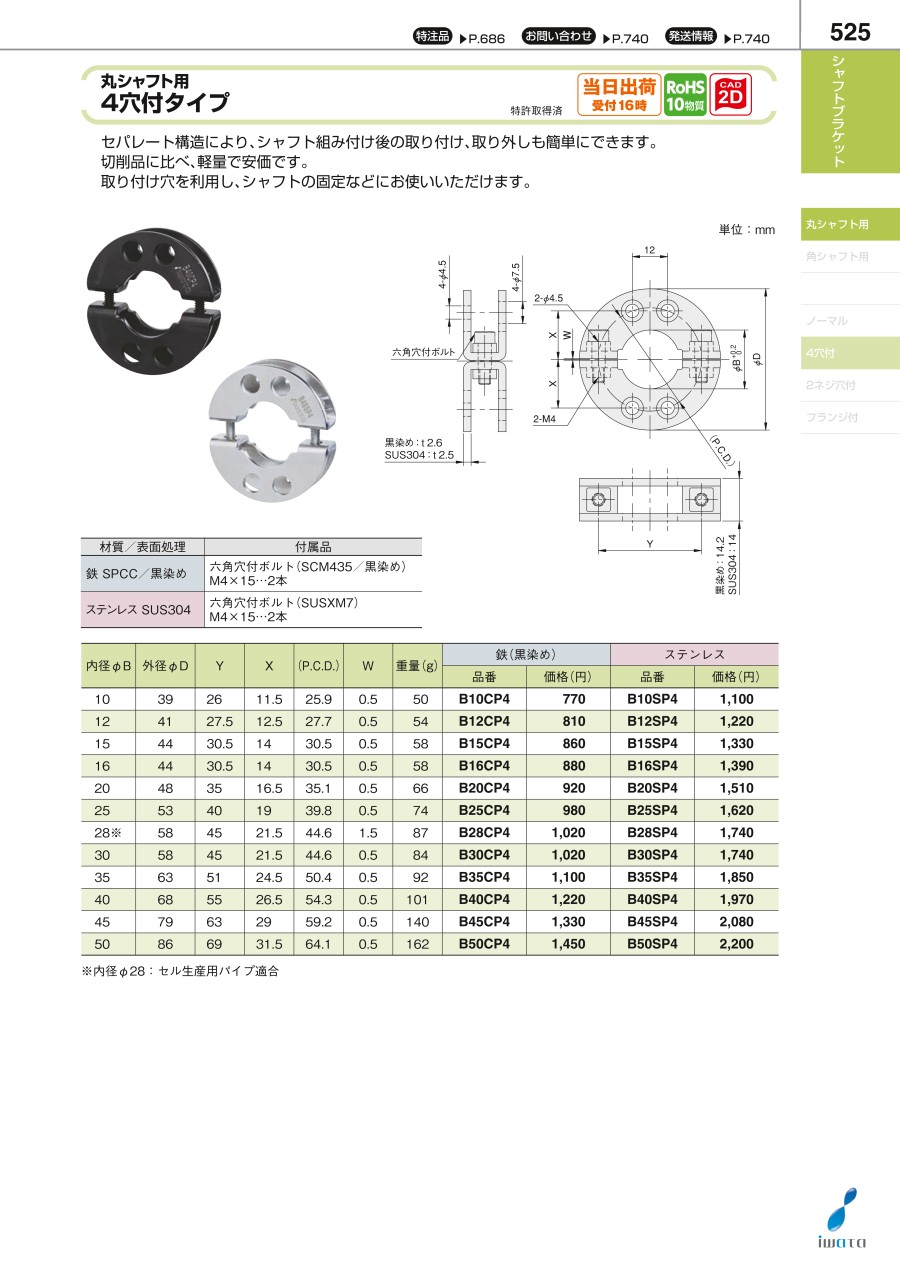Switch to the 2ネジ穴付 side tab
The width and height of the screenshot is (900, 1272).
click(x=850, y=385)
